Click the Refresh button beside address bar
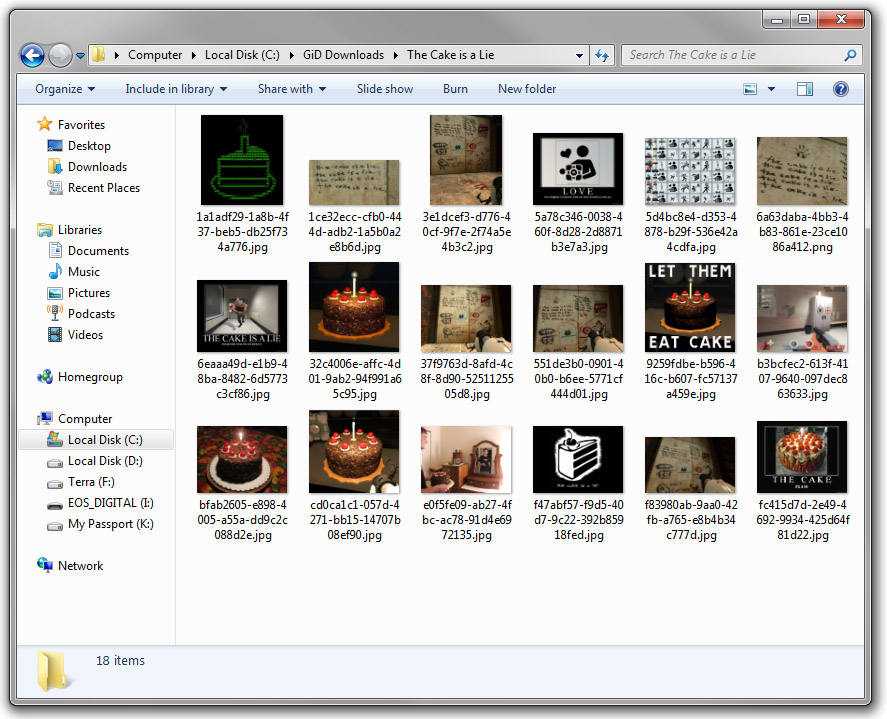Image resolution: width=887 pixels, height=719 pixels. pyautogui.click(x=602, y=55)
